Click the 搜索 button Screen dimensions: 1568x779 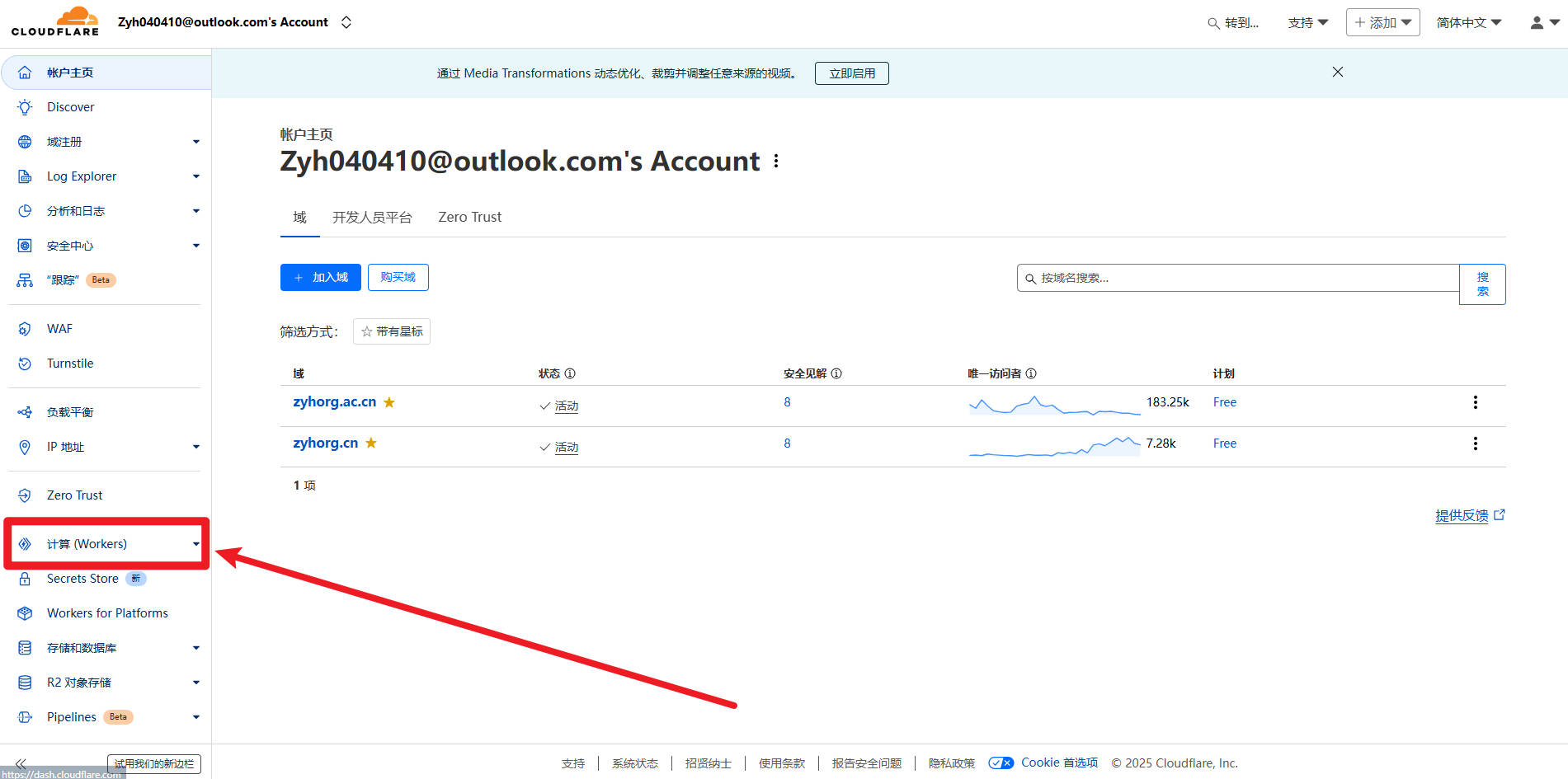(1482, 284)
